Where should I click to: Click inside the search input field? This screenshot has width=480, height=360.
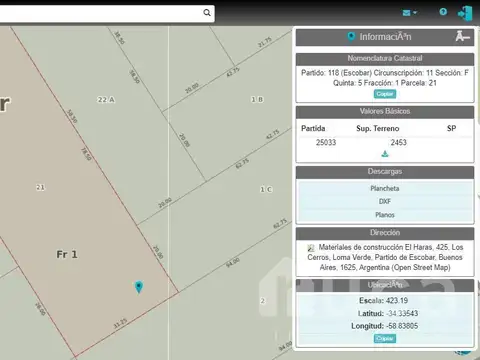point(100,13)
